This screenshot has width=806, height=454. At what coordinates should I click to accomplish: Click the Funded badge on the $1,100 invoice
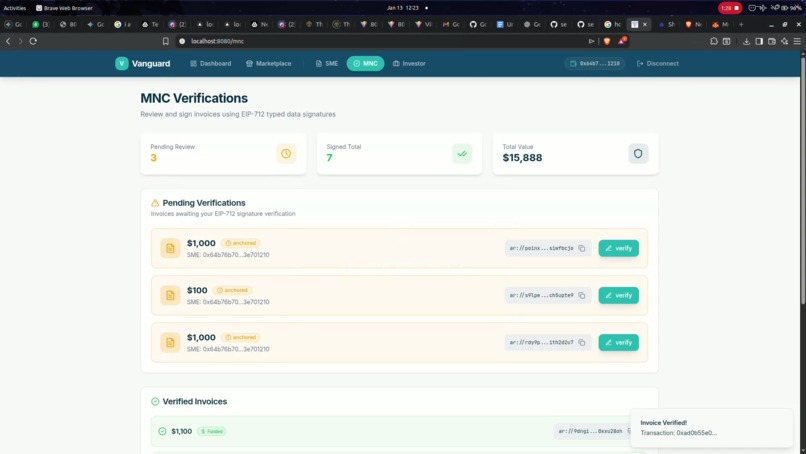click(212, 431)
